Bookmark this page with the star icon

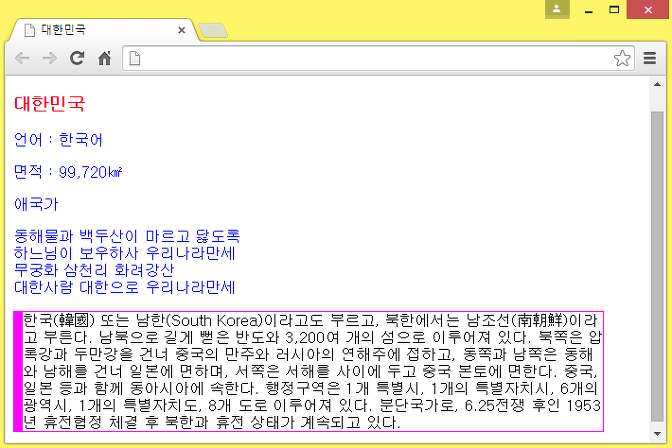[x=622, y=58]
